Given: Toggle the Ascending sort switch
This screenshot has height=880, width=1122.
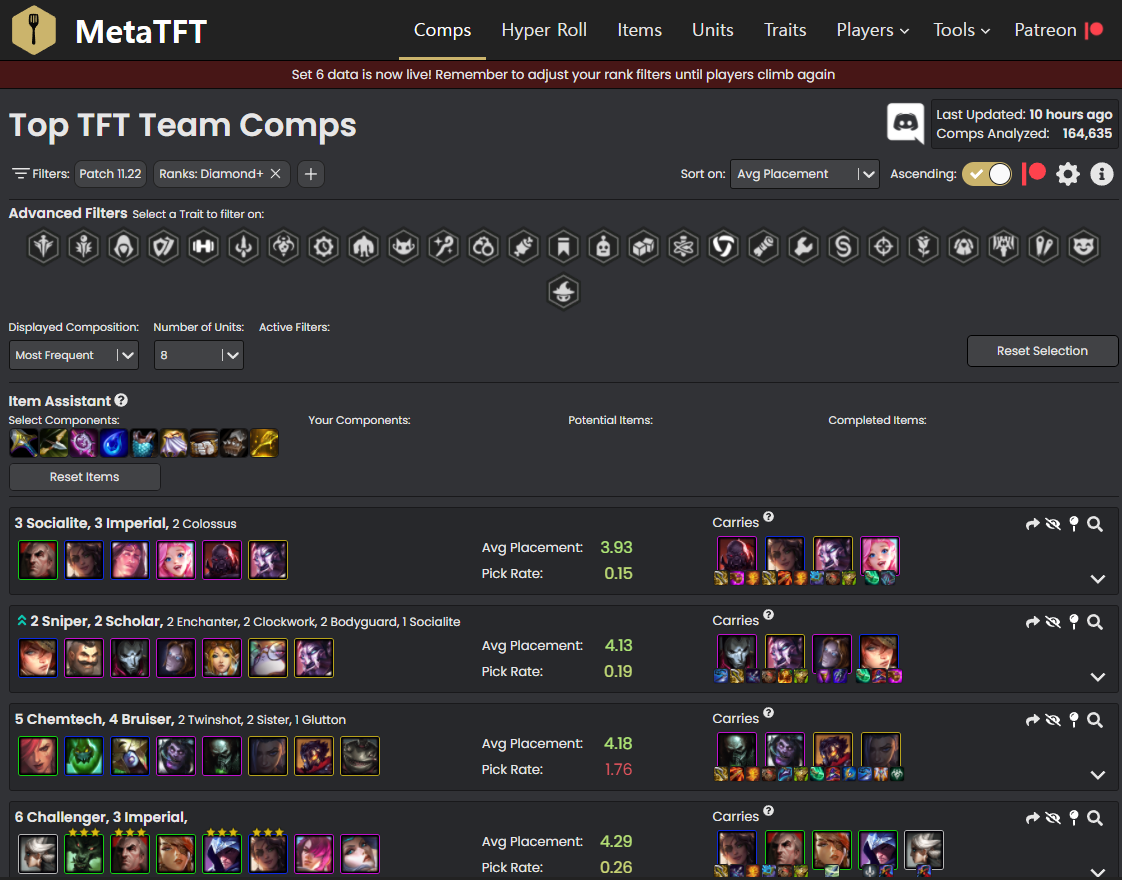Looking at the screenshot, I should [x=987, y=174].
